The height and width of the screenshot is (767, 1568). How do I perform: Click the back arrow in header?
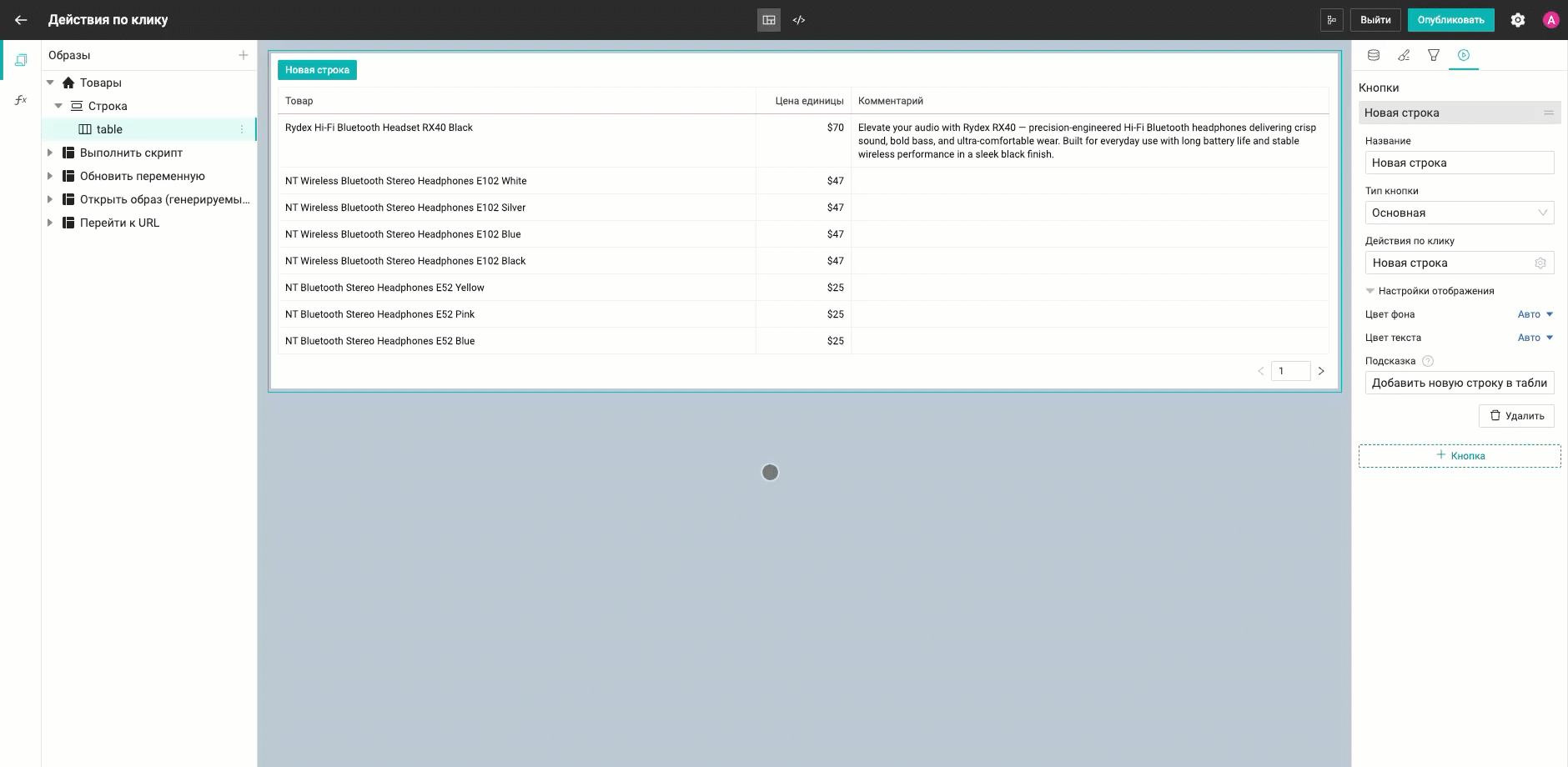pos(21,20)
